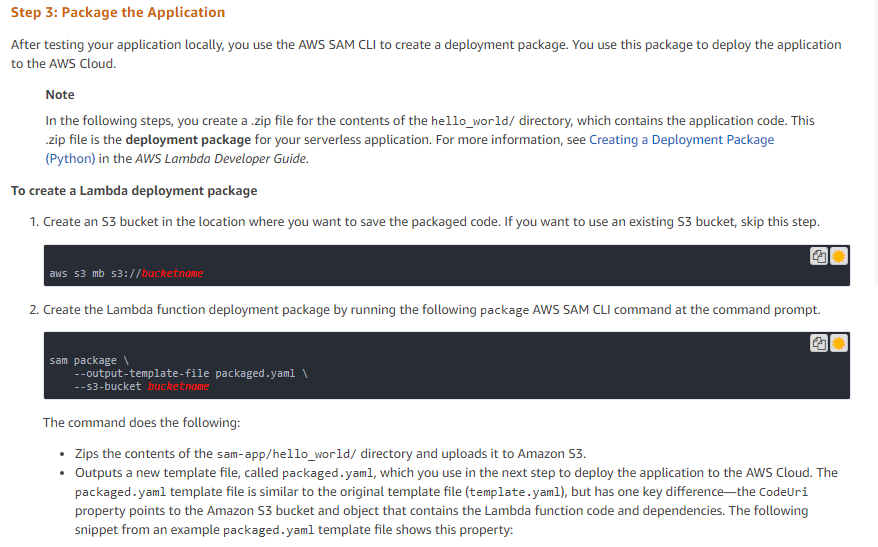The height and width of the screenshot is (547, 878).
Task: Click 'The command does the following:' text
Action: coord(142,423)
